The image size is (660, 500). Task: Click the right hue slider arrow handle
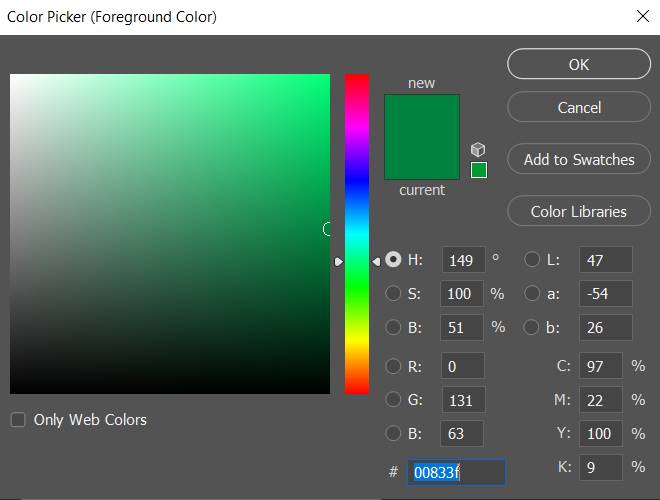click(x=376, y=262)
